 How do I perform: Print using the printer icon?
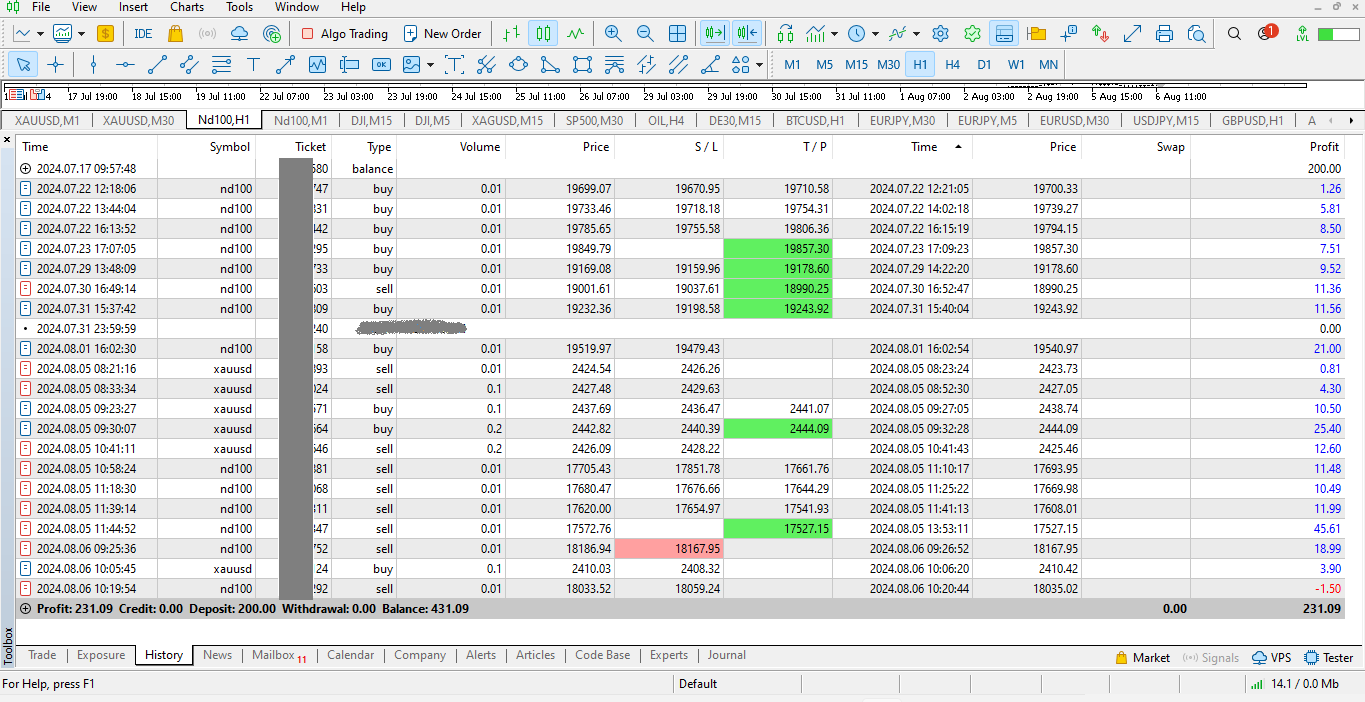(x=1164, y=33)
